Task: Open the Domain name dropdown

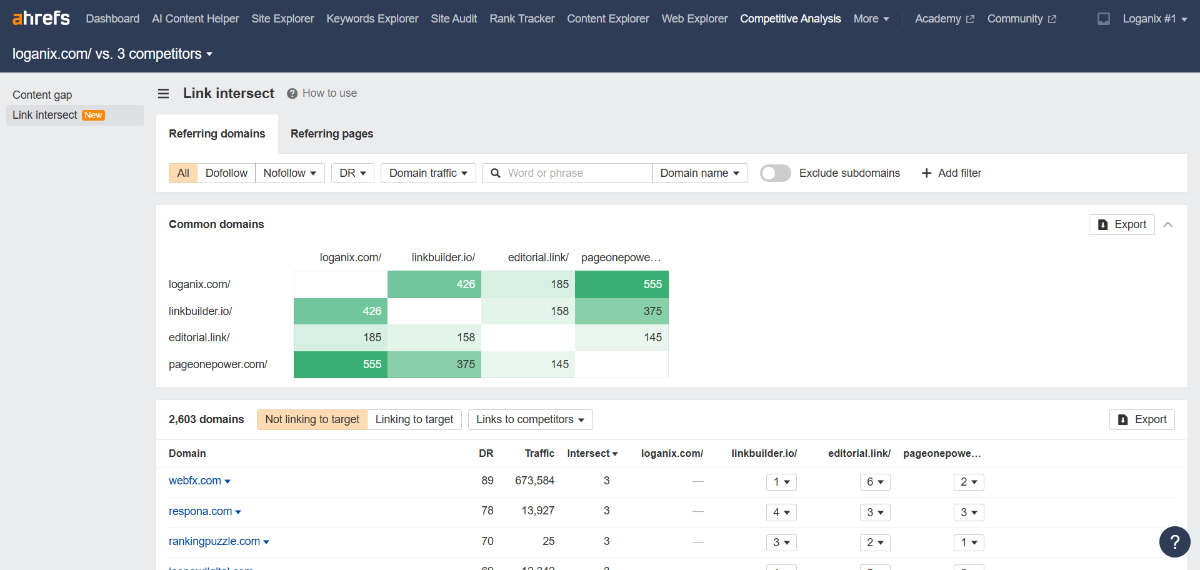Action: pos(700,173)
